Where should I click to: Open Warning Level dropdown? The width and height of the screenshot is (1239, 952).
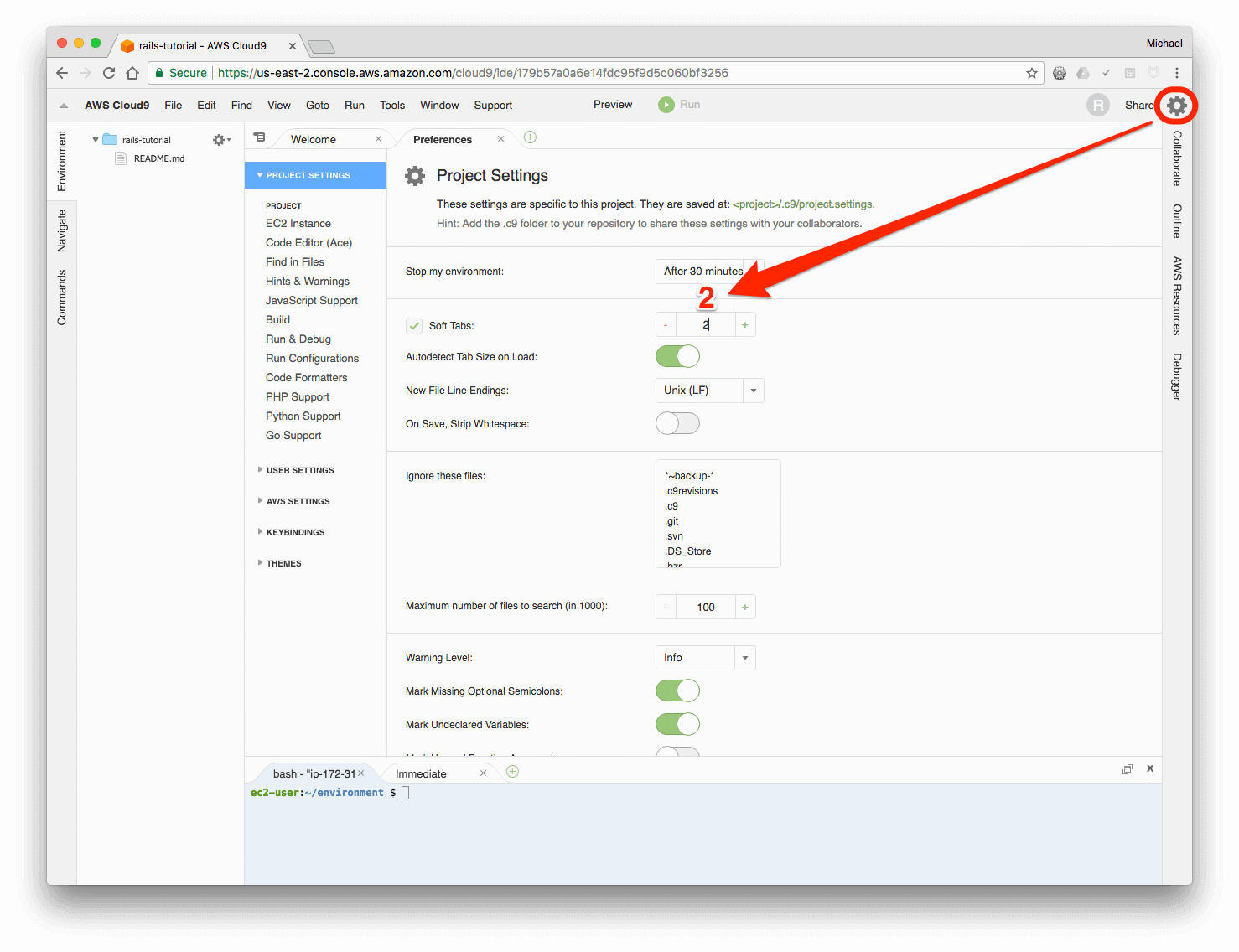(705, 658)
